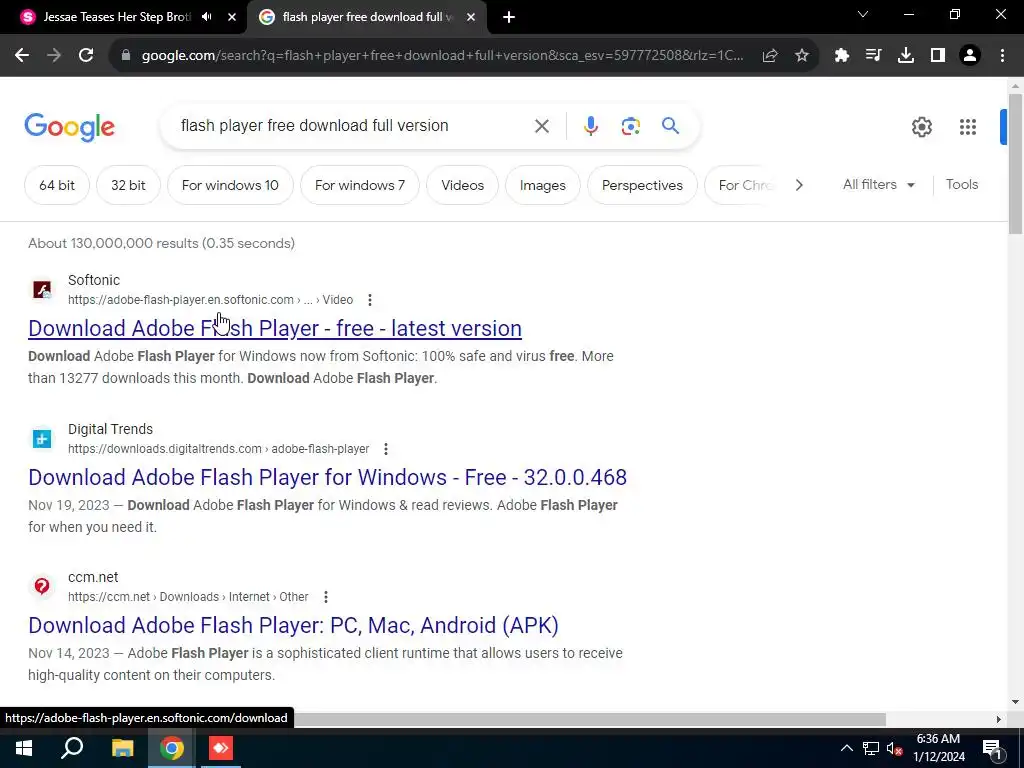Open Download Adobe Flash Player for Windows result
The image size is (1024, 768).
327,477
